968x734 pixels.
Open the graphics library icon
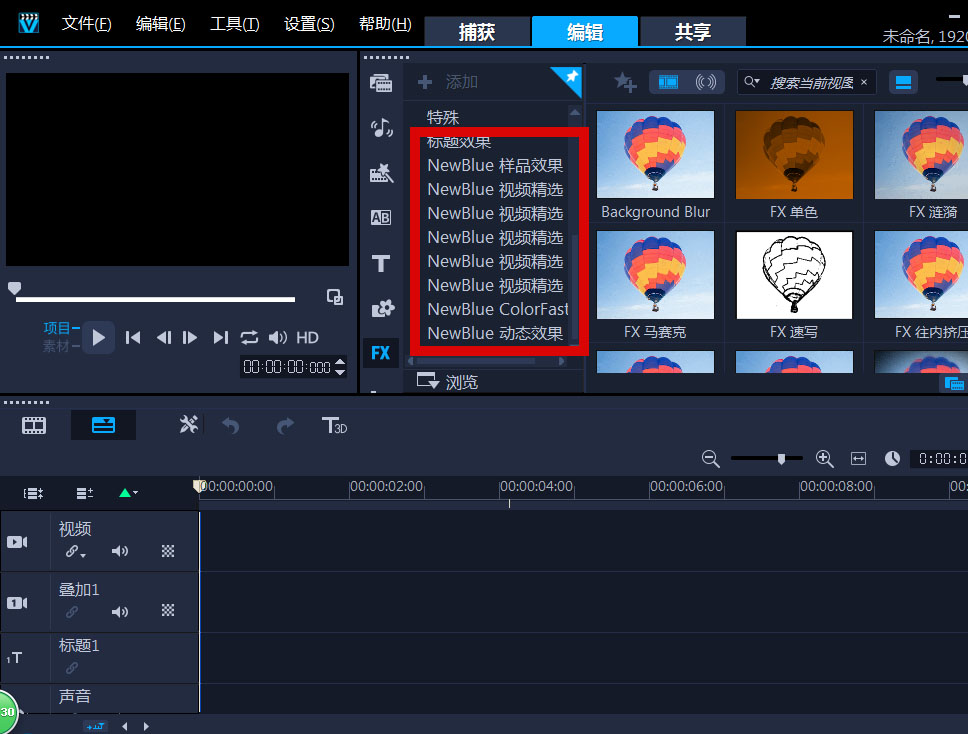pos(382,308)
